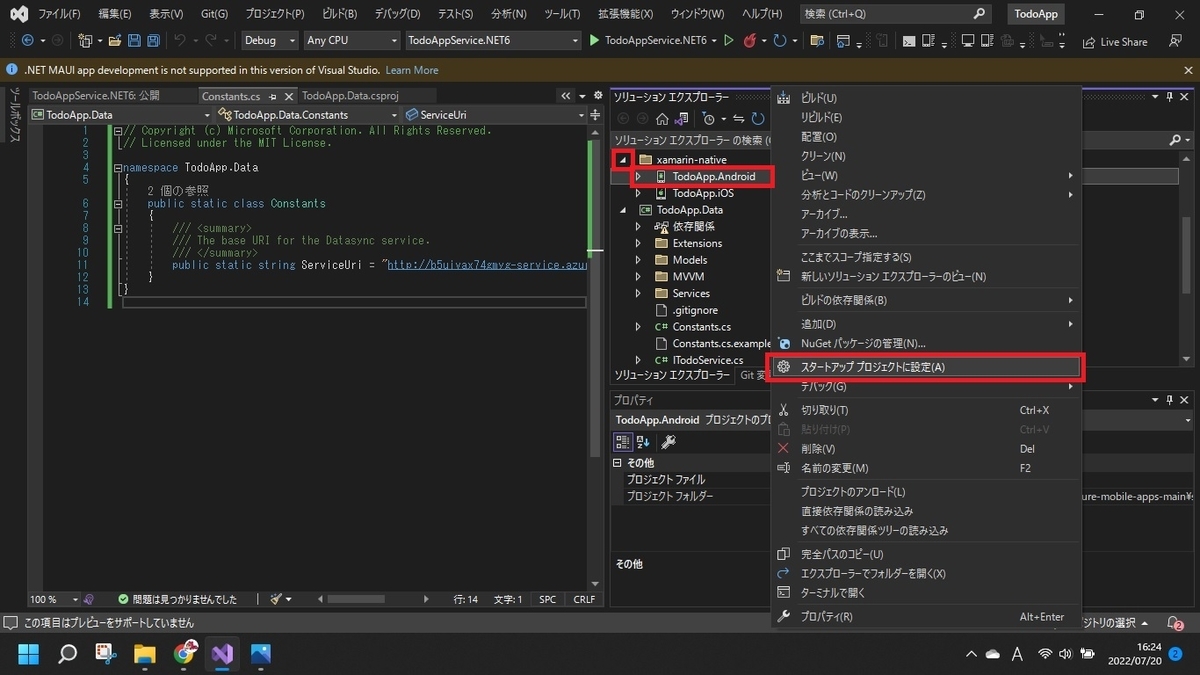Viewport: 1200px width, 675px height.
Task: Select 切り取り(T) in the context menu
Action: click(x=926, y=410)
